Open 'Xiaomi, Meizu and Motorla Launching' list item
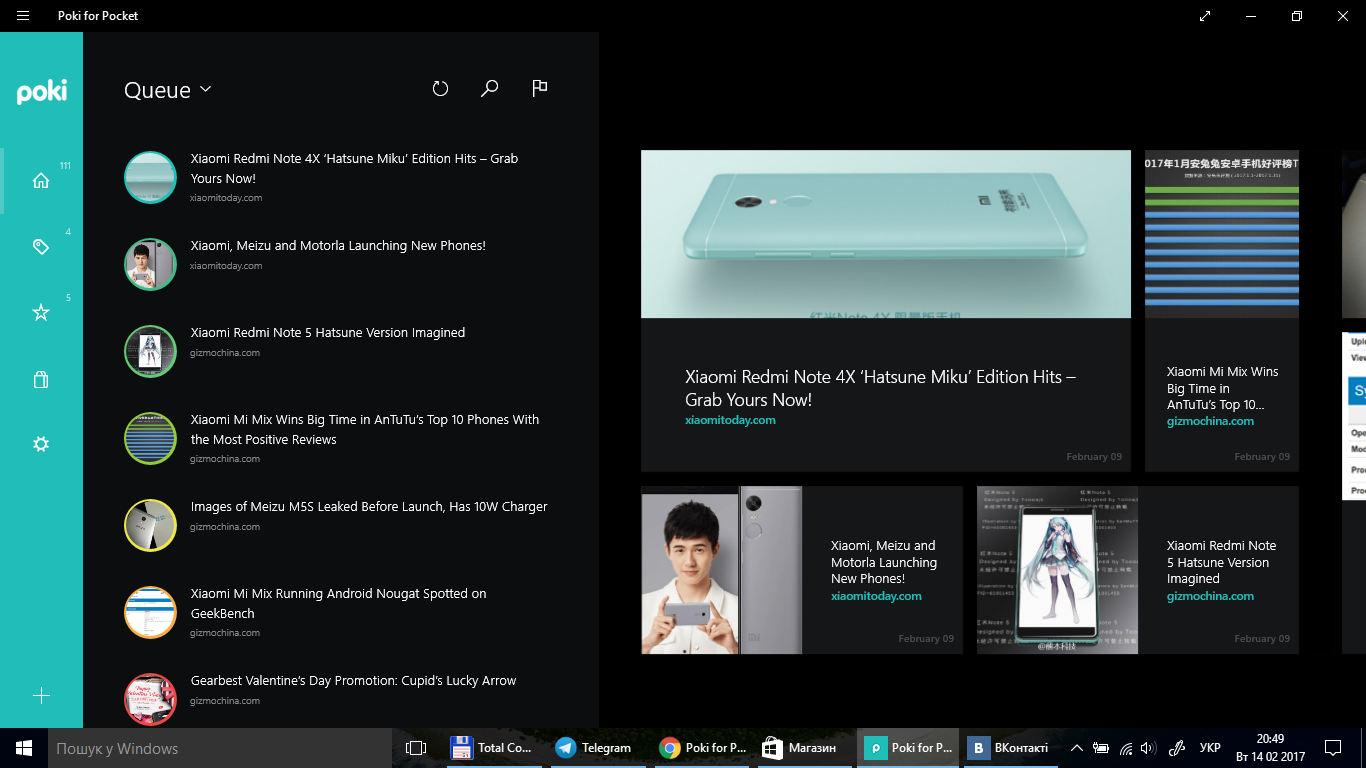The image size is (1366, 768). click(340, 264)
